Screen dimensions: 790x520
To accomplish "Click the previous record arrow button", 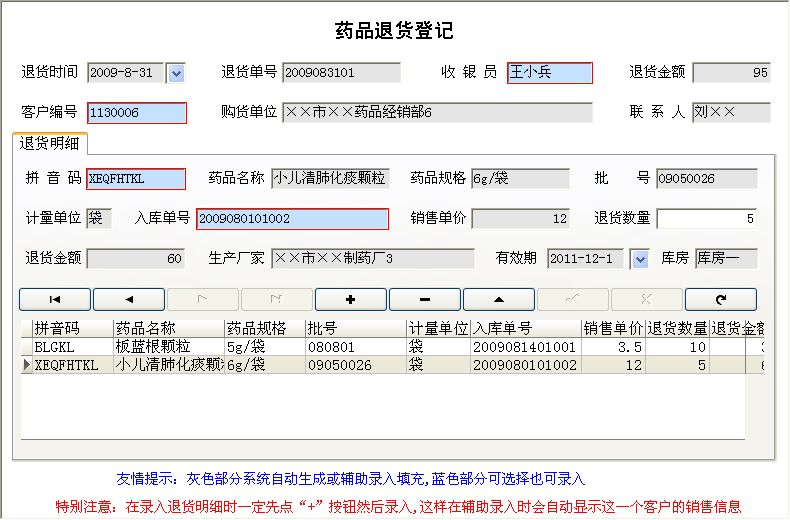I will pyautogui.click(x=129, y=299).
